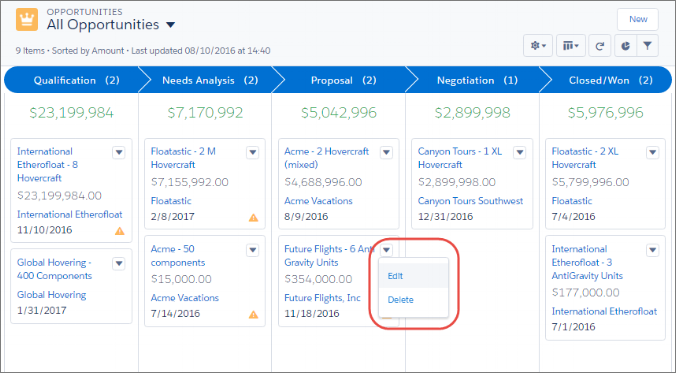This screenshot has height=373, width=676.
Task: Open the Canyon Tours Southwest account link
Action: [470, 201]
